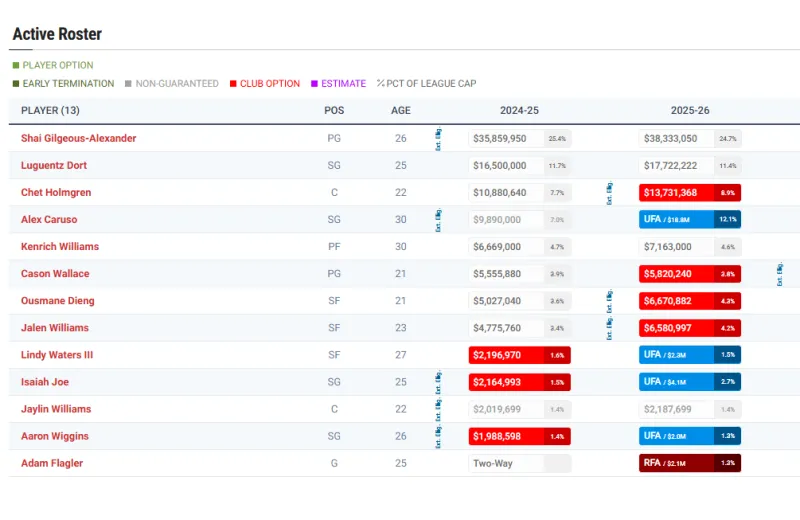Click Adam Flagler's Two-Way cell
The width and height of the screenshot is (800, 520).
click(519, 463)
